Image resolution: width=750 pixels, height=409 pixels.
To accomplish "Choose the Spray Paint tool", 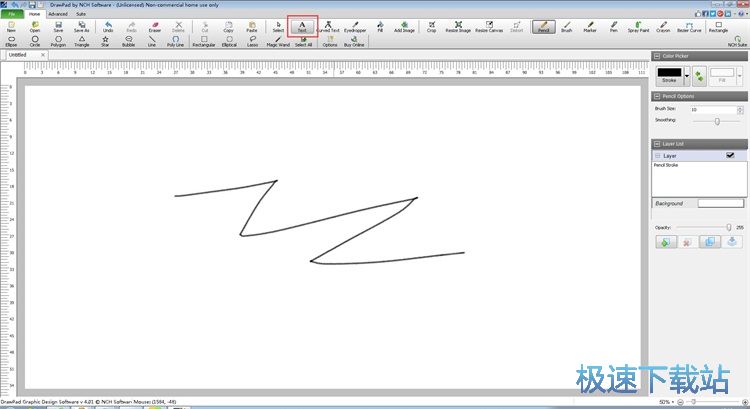I will (x=638, y=26).
